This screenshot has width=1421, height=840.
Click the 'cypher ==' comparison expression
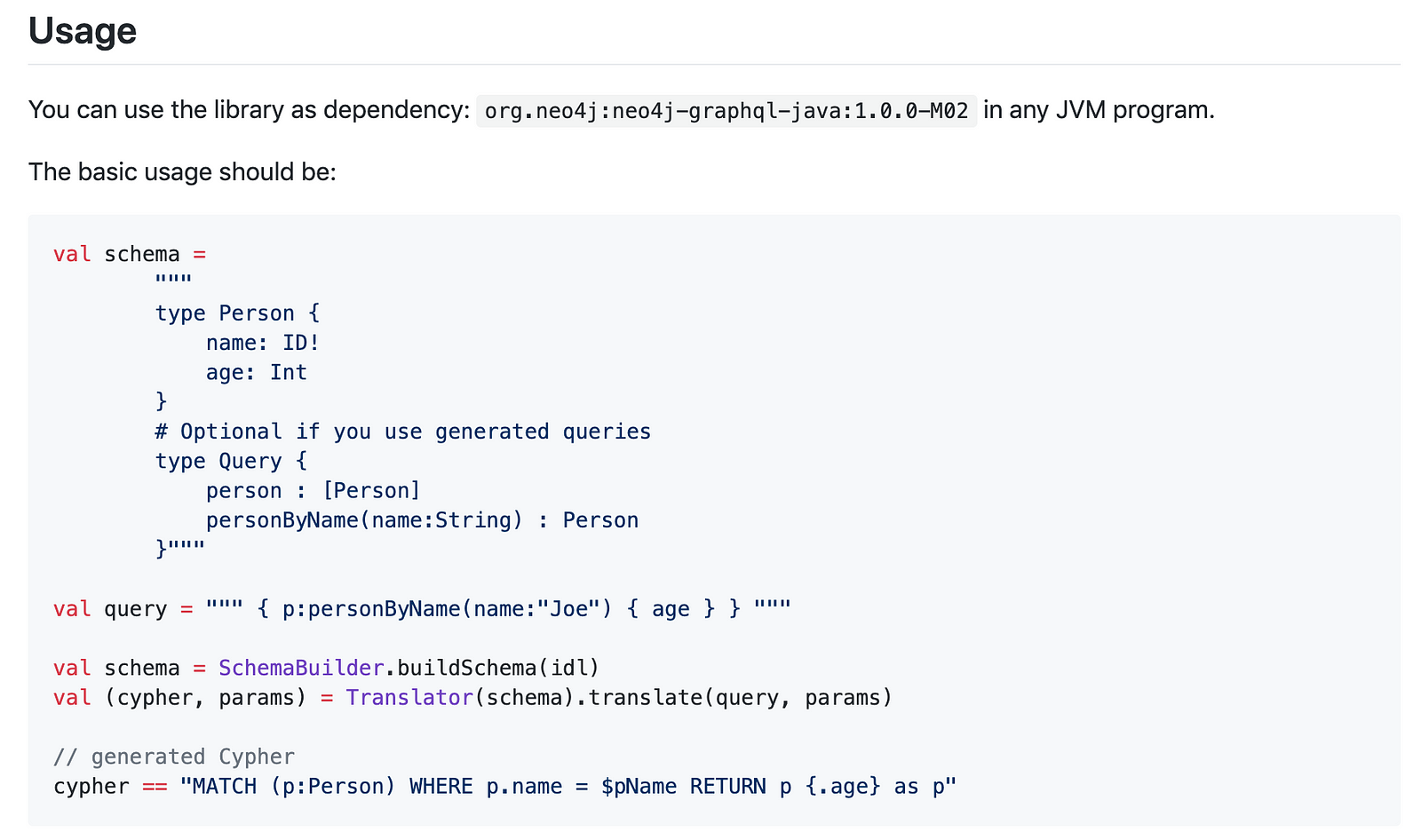click(x=110, y=787)
